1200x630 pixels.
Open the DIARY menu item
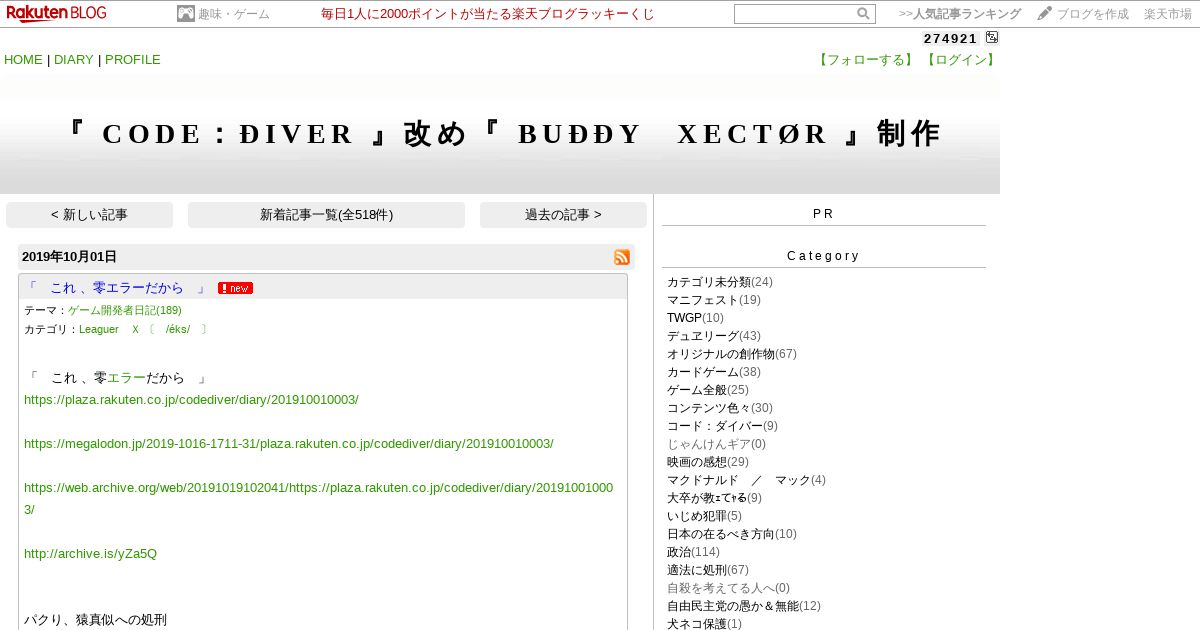click(74, 60)
